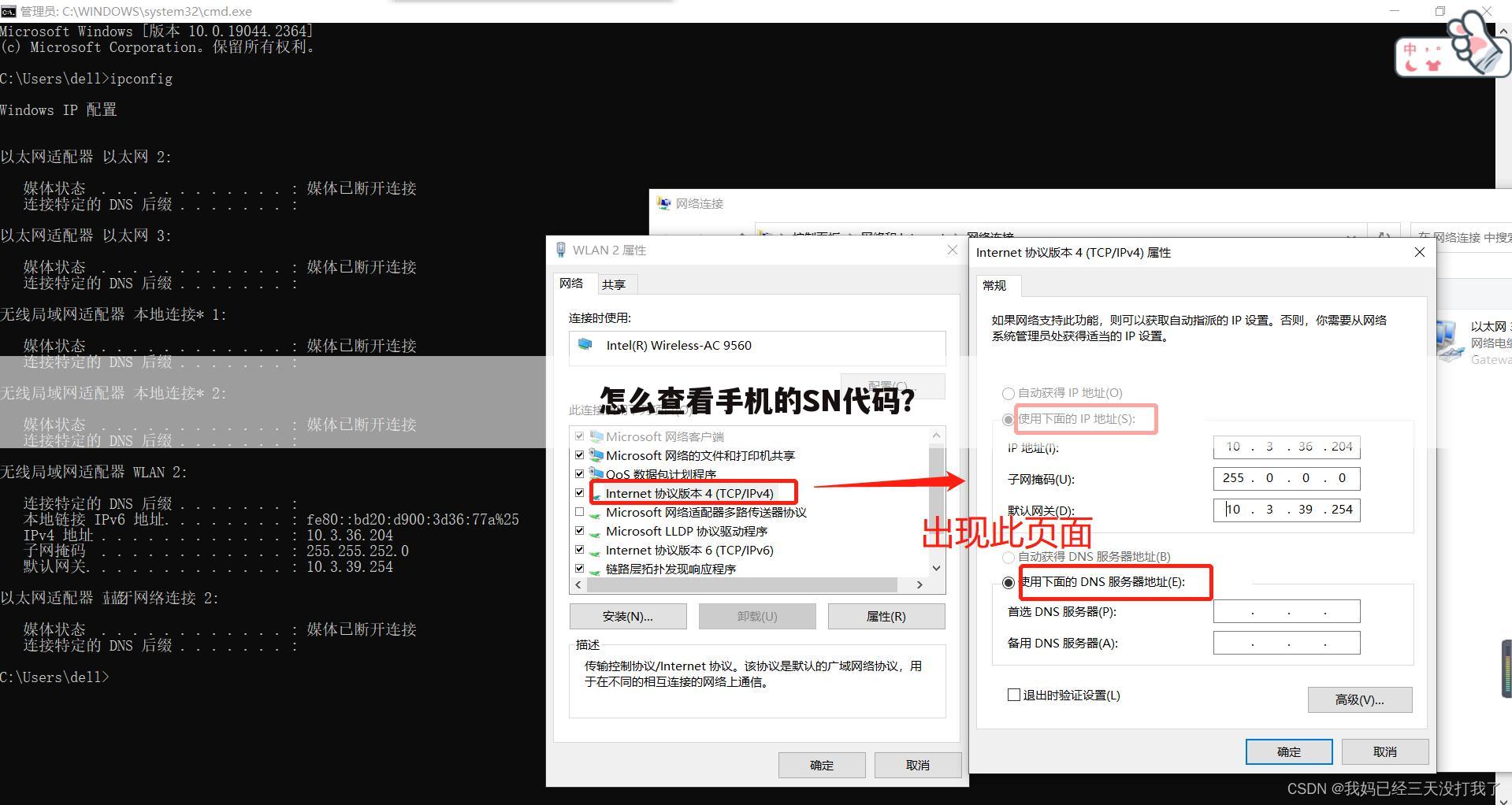Click the 高级(V) button
This screenshot has height=805, width=1512.
tap(1359, 699)
